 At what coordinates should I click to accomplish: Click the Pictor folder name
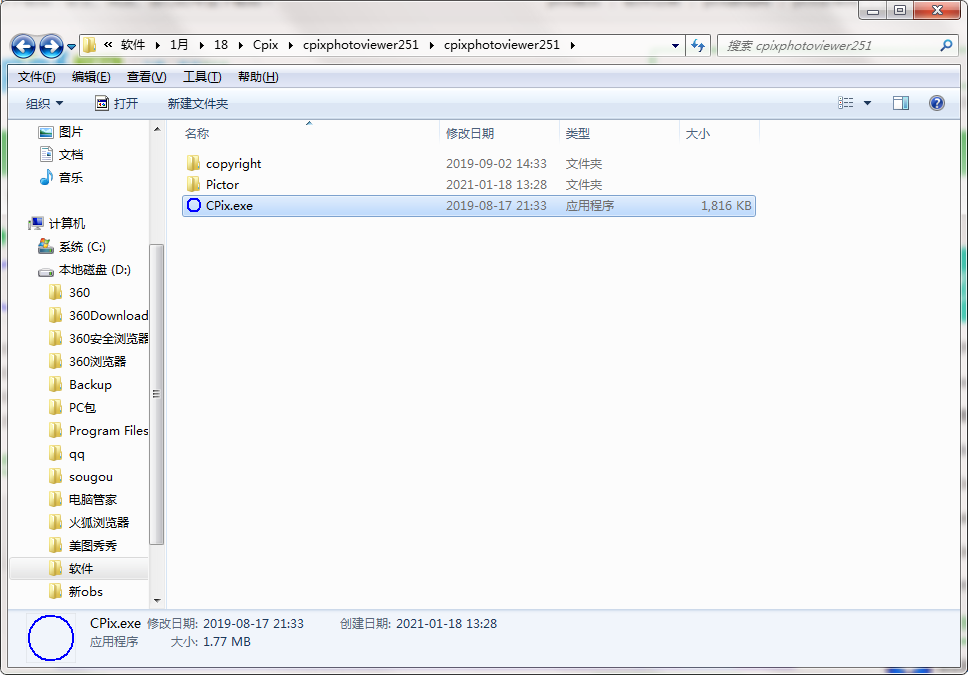coord(222,185)
